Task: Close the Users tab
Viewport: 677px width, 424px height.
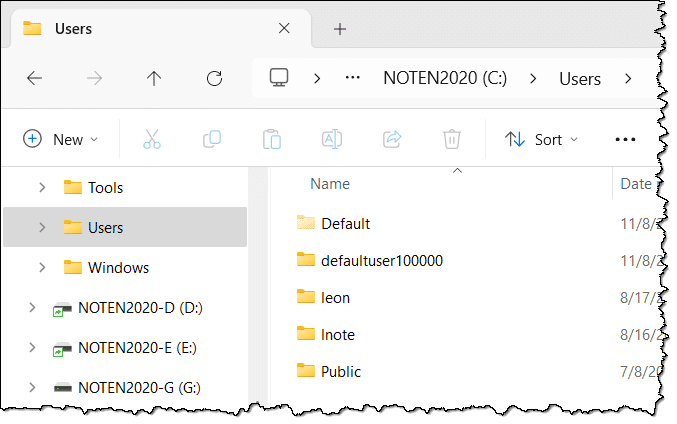Action: point(284,28)
